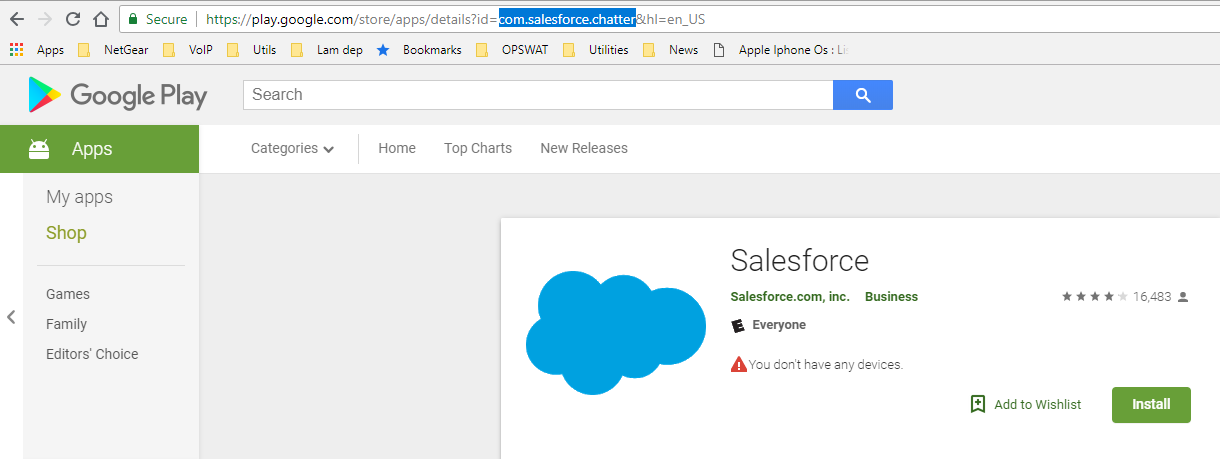Click the Add to Wishlist bookmark icon
Screen dimensions: 1220x459
tap(978, 404)
